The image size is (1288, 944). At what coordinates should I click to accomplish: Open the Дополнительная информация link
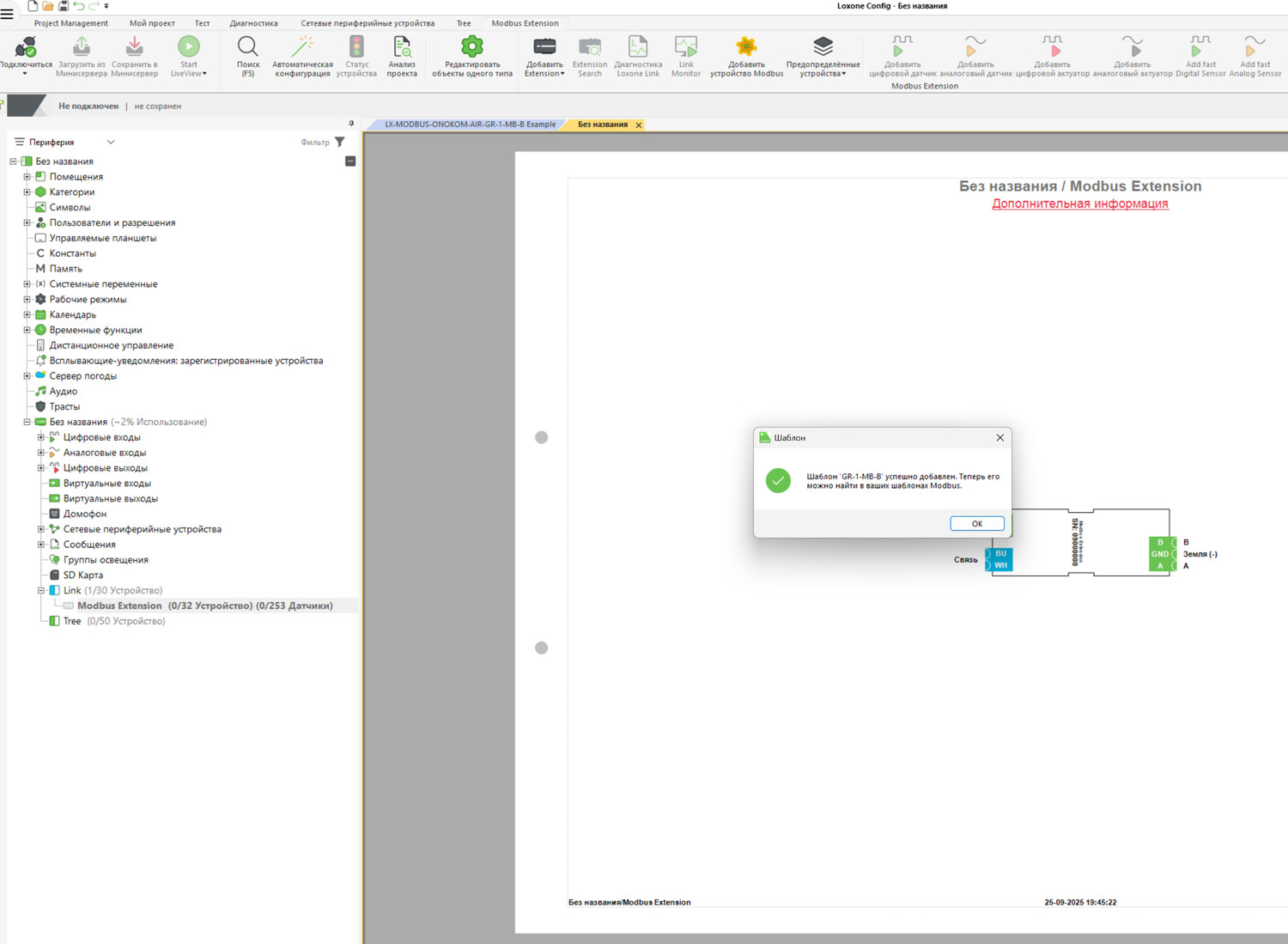1079,204
